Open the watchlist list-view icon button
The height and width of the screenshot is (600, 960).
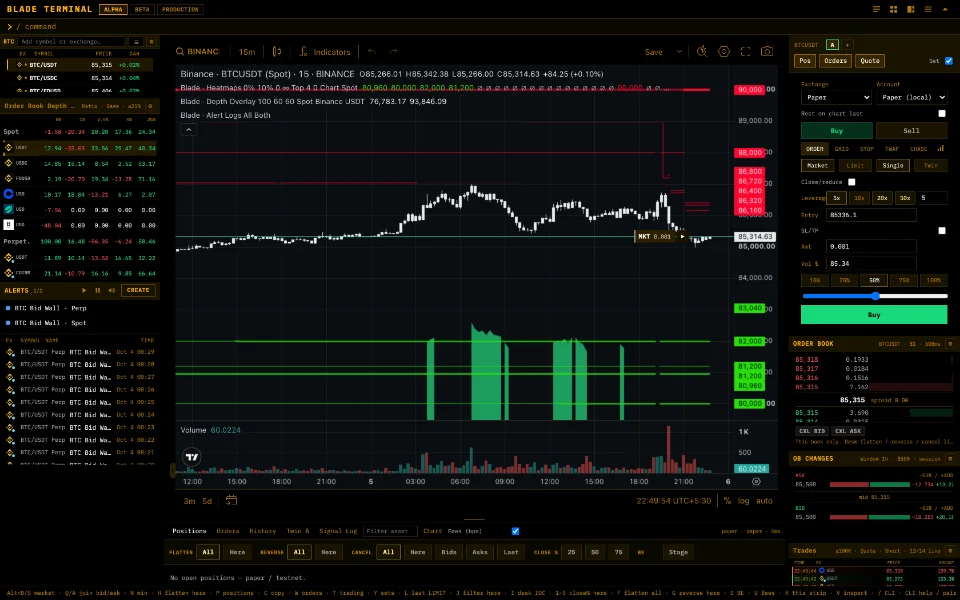click(135, 42)
